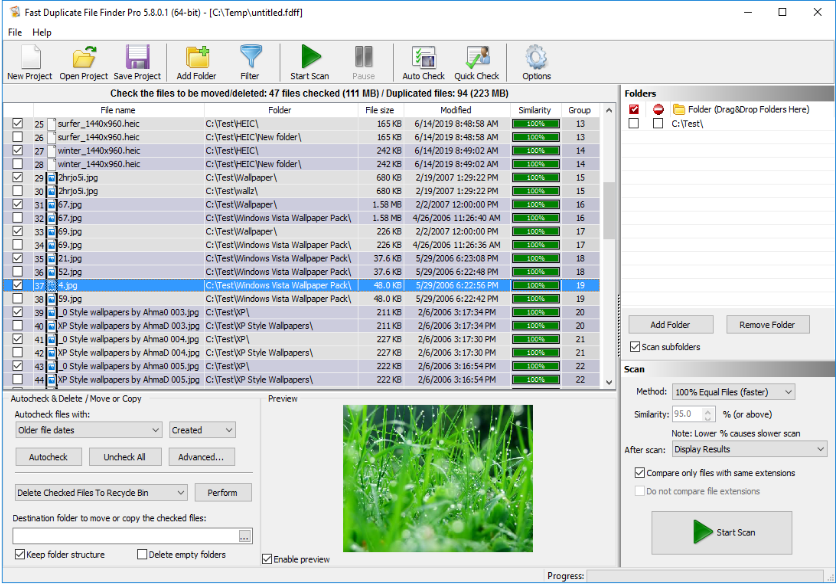
Task: Open the File menu
Action: point(15,33)
